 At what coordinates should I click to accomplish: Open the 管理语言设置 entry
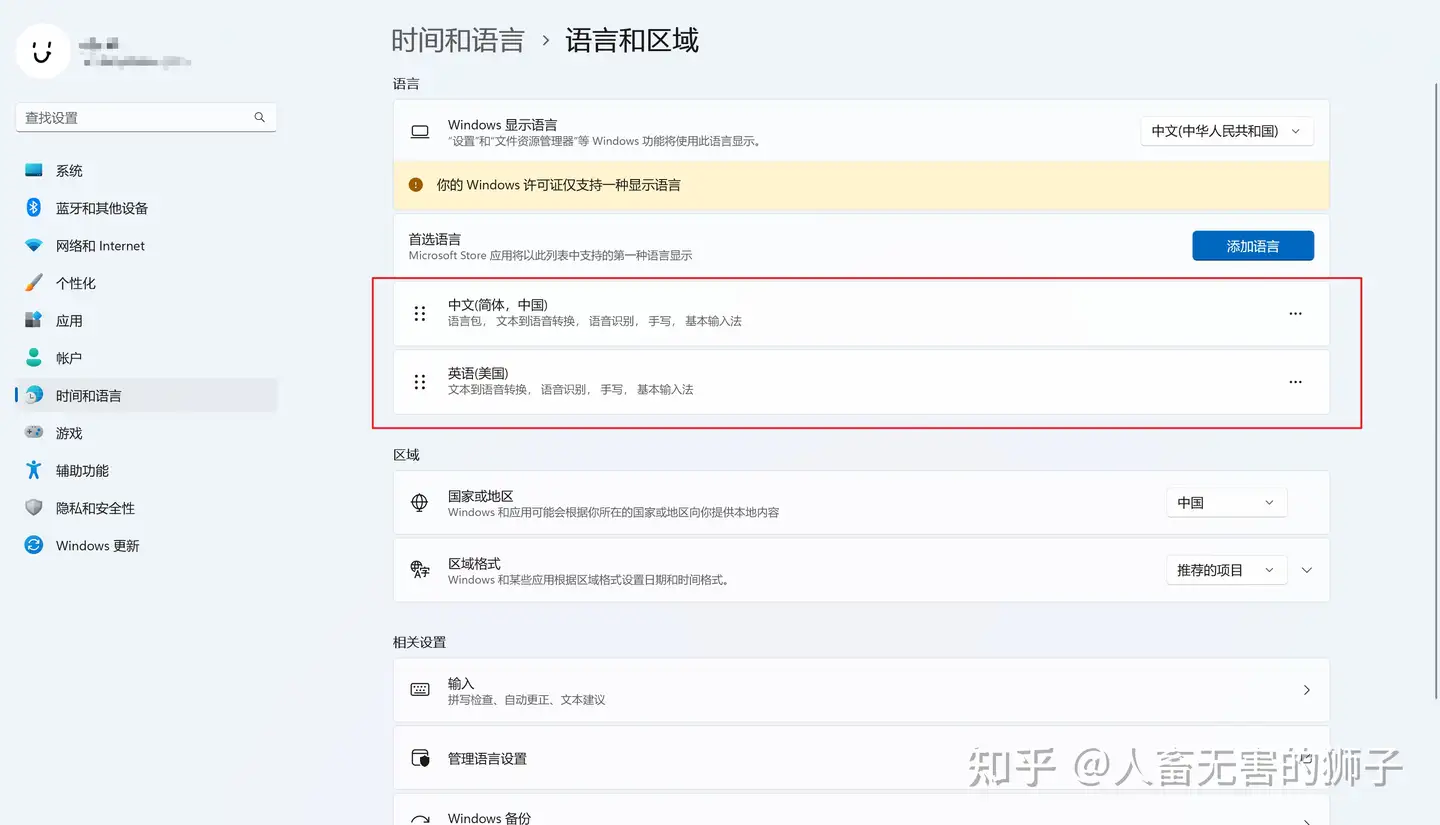[861, 758]
